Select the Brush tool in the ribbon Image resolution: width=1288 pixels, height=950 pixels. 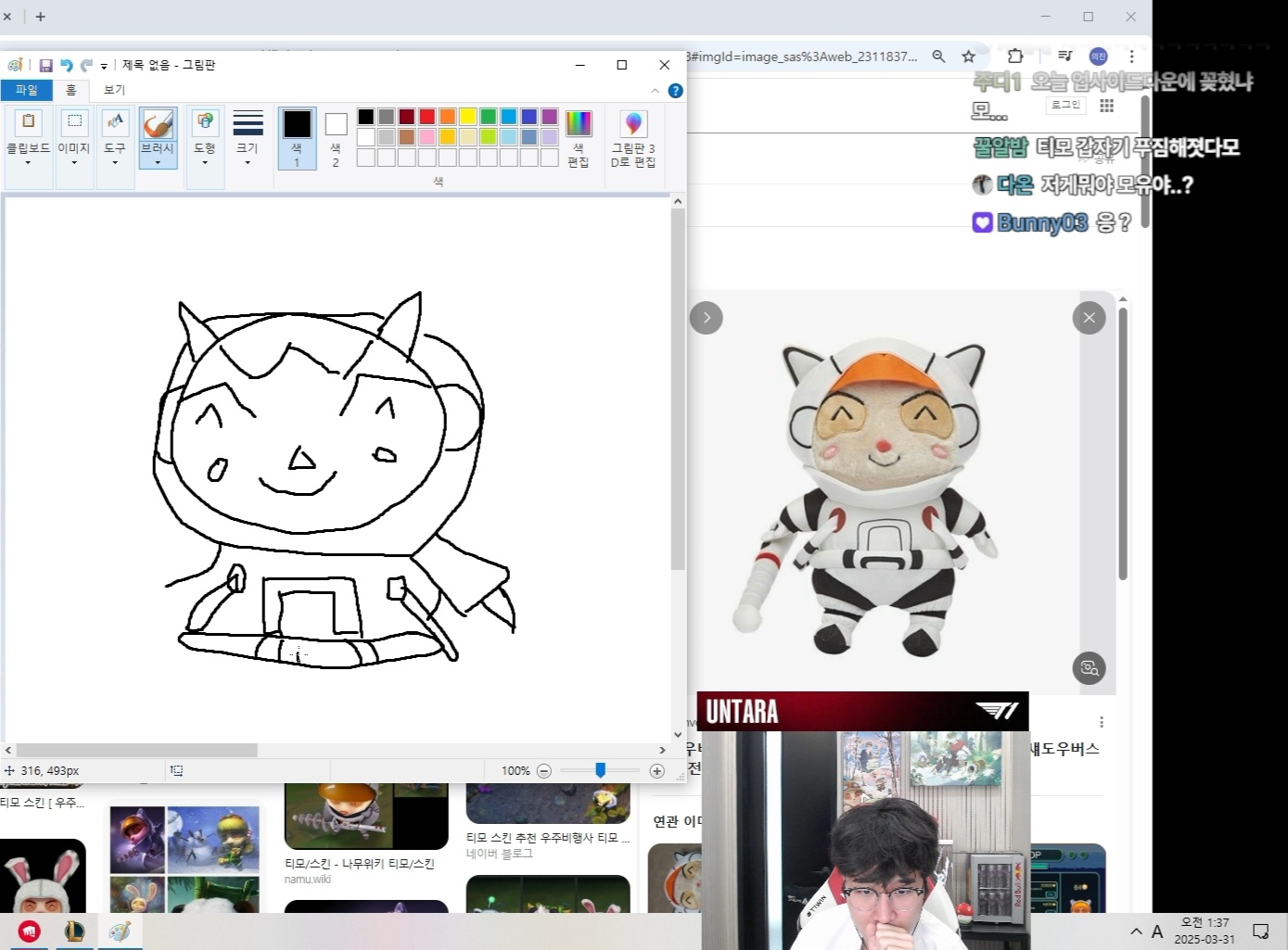coord(158,135)
